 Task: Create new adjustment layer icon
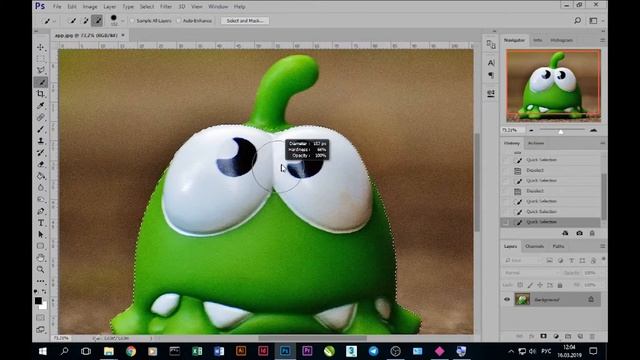(556, 336)
